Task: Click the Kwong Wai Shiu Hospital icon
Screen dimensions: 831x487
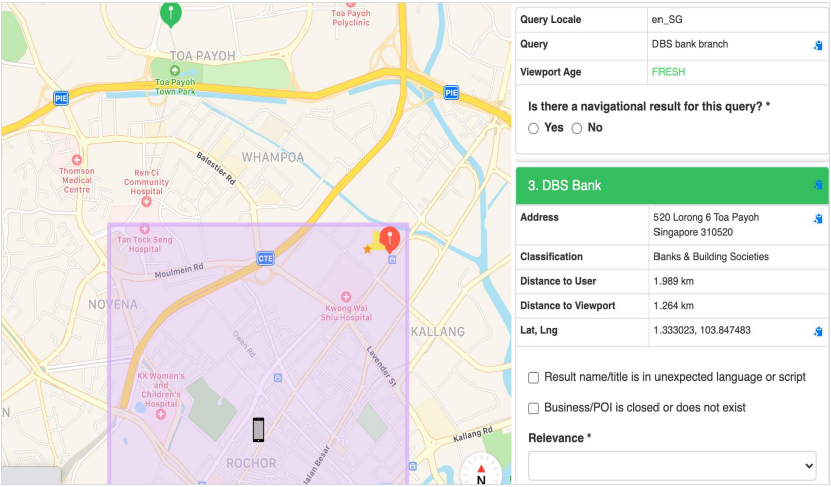Action: click(346, 296)
